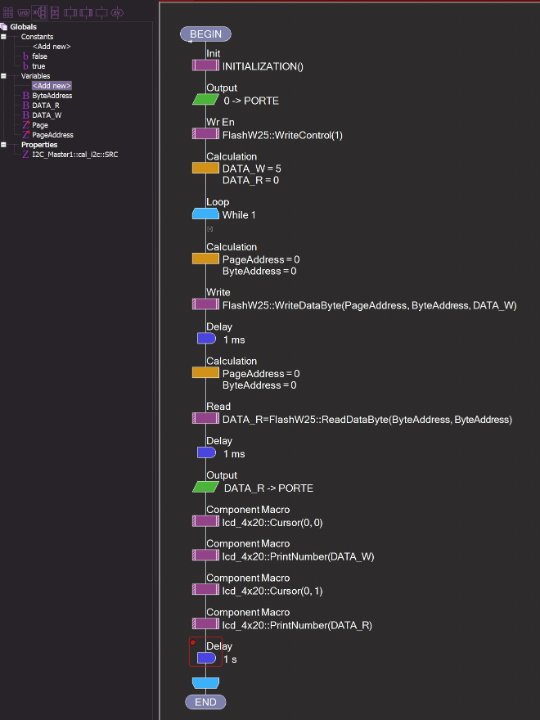Select the blue 1 s delay icon
Image resolution: width=540 pixels, height=720 pixels.
pyautogui.click(x=206, y=658)
